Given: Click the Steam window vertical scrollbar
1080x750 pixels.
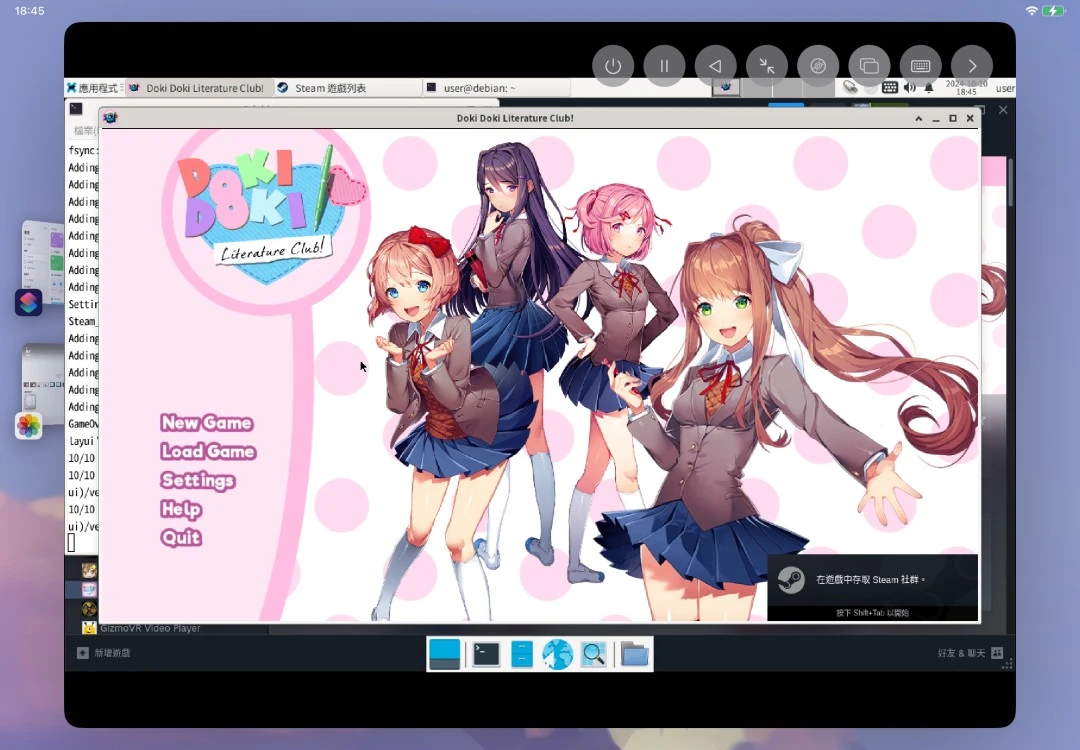Looking at the screenshot, I should click(x=1010, y=183).
